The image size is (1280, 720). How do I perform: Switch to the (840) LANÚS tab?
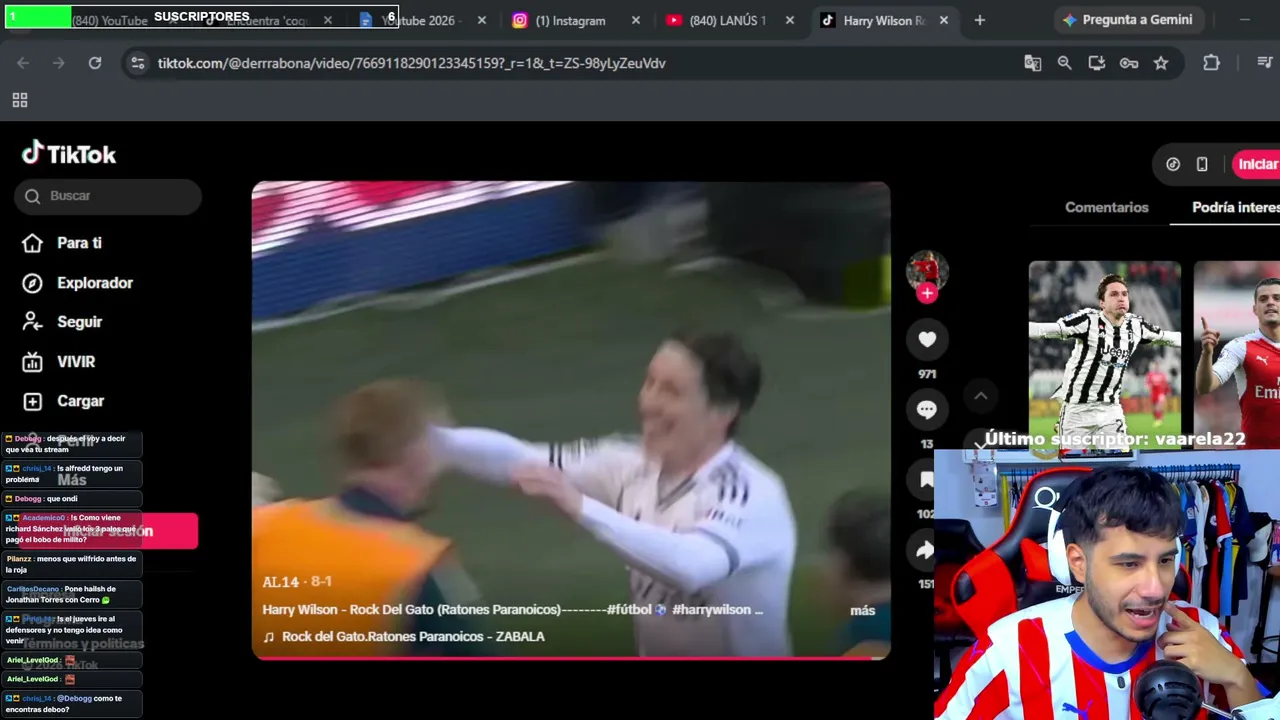(x=727, y=20)
